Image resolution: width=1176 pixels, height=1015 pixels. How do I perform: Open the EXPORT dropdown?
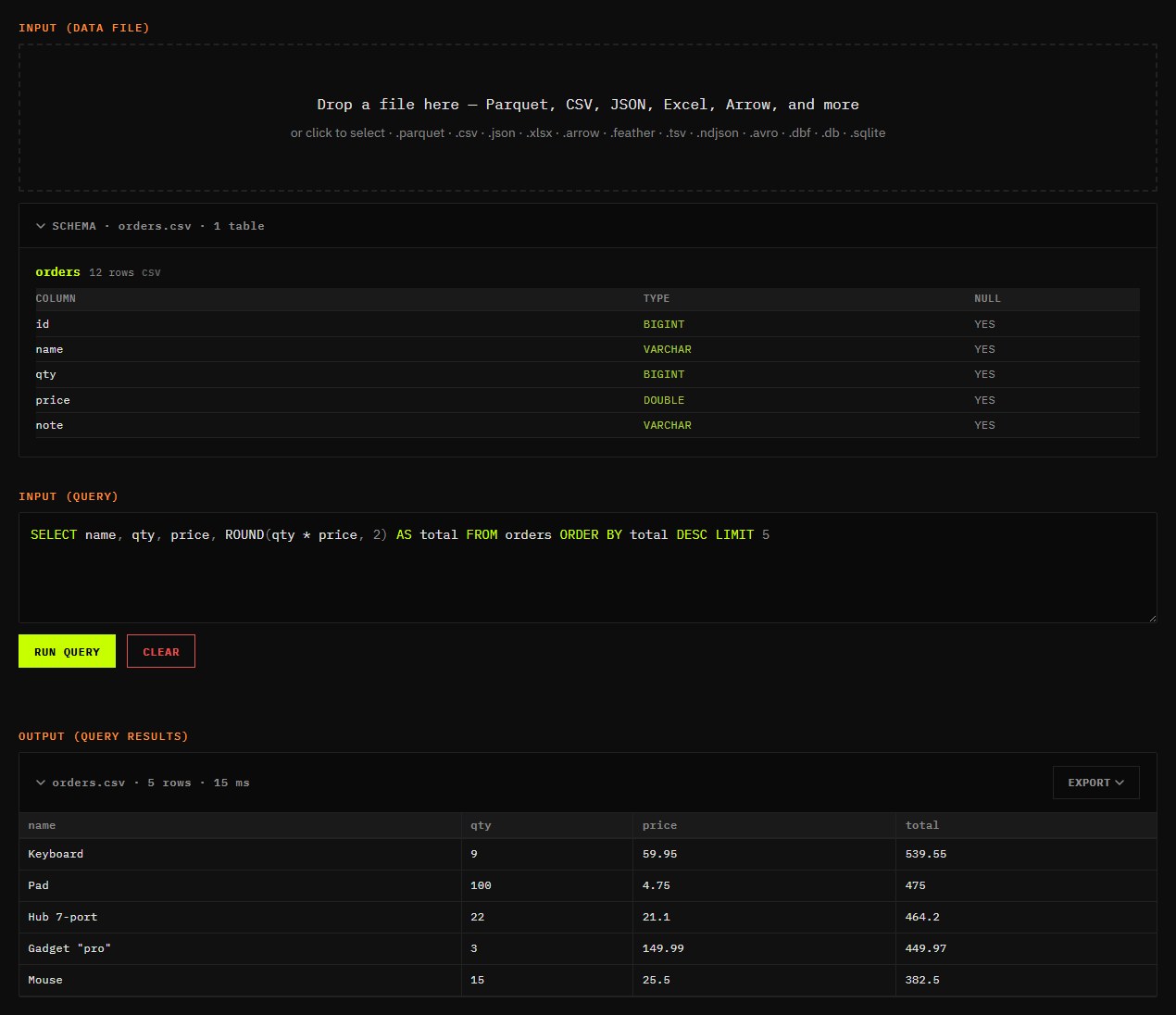(1095, 783)
